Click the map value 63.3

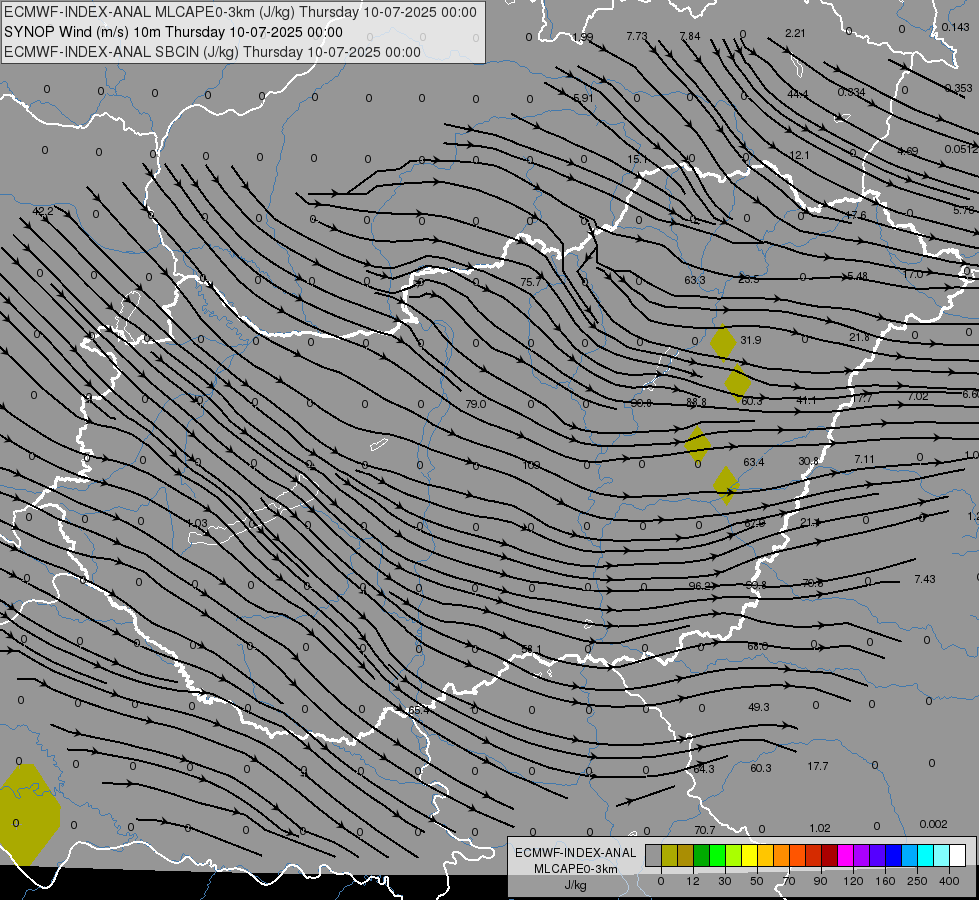[695, 280]
